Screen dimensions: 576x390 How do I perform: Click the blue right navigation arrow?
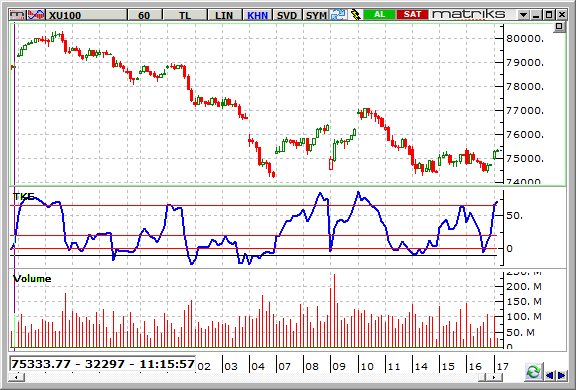coord(562,375)
